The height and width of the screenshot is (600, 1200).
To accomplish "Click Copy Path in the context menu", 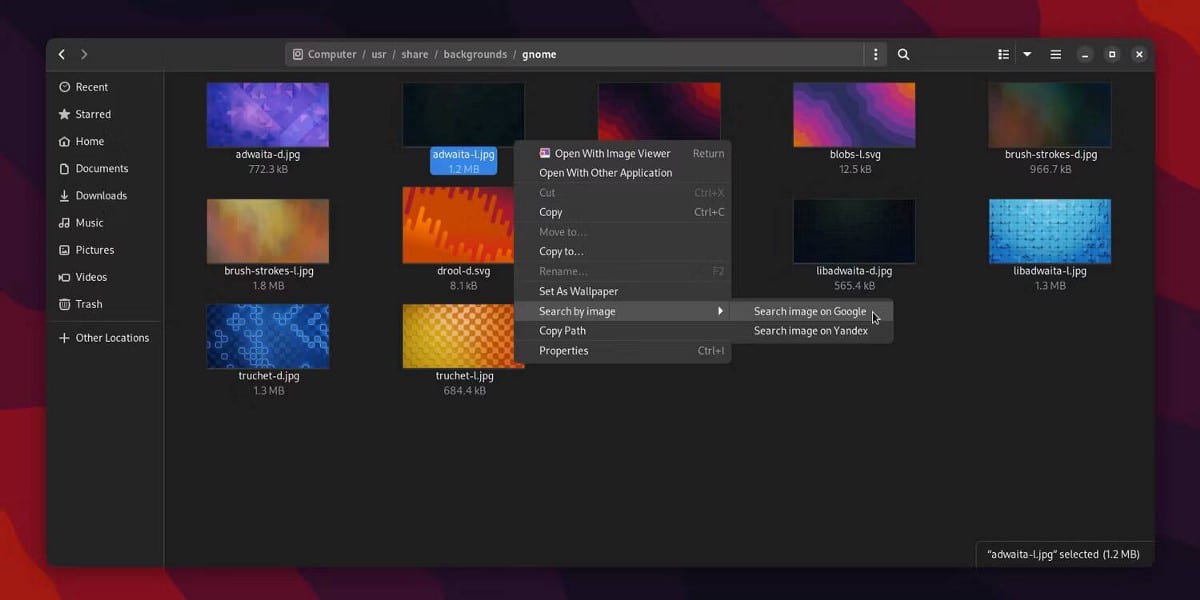I will click(x=562, y=330).
